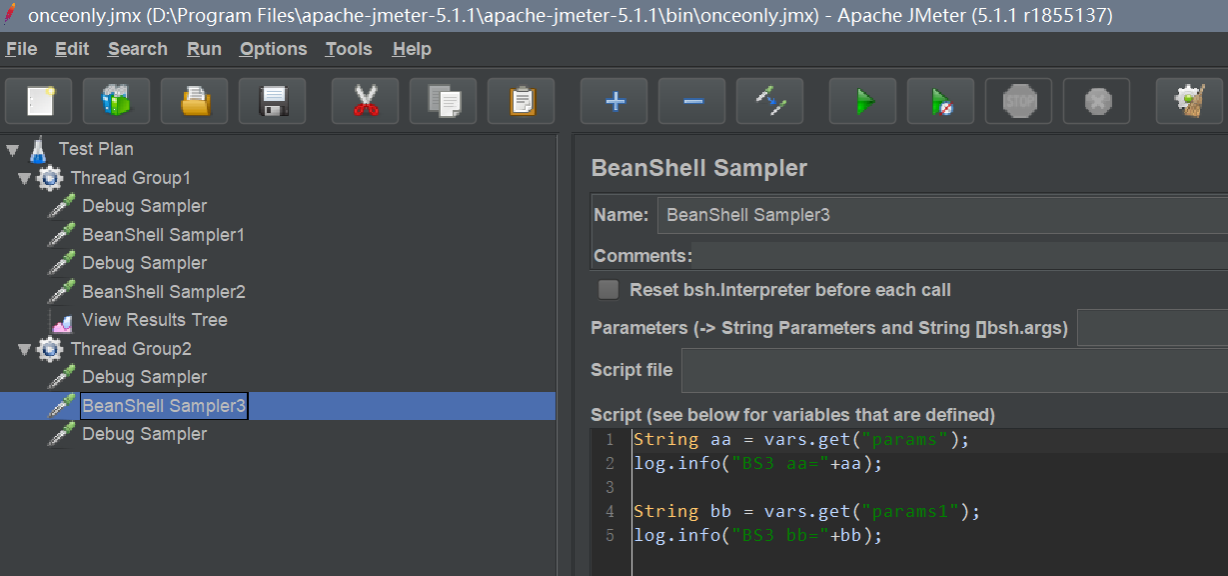The height and width of the screenshot is (576, 1228).
Task: Start the test with green play icon
Action: pos(862,101)
